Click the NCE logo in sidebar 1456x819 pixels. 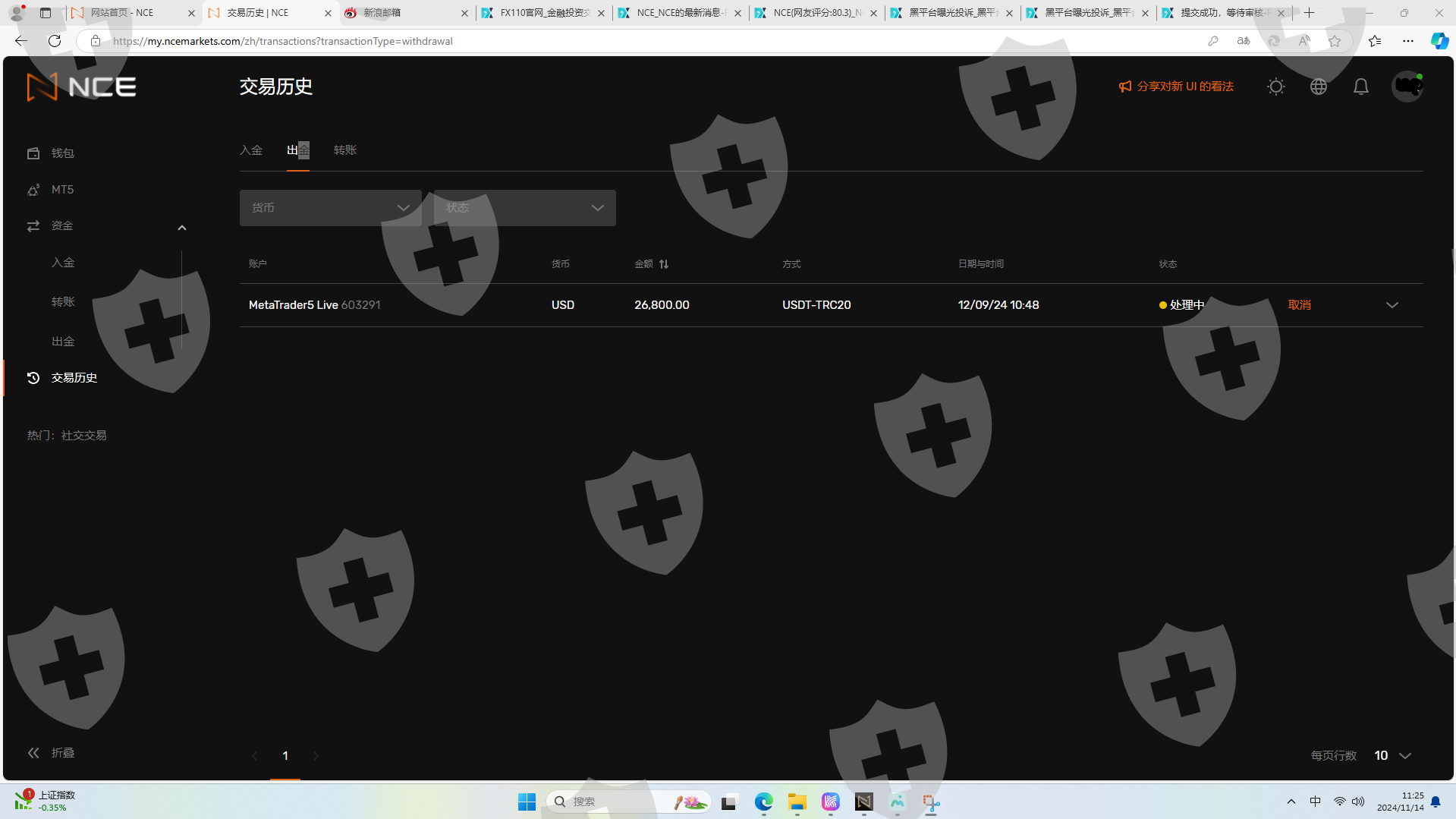81,87
